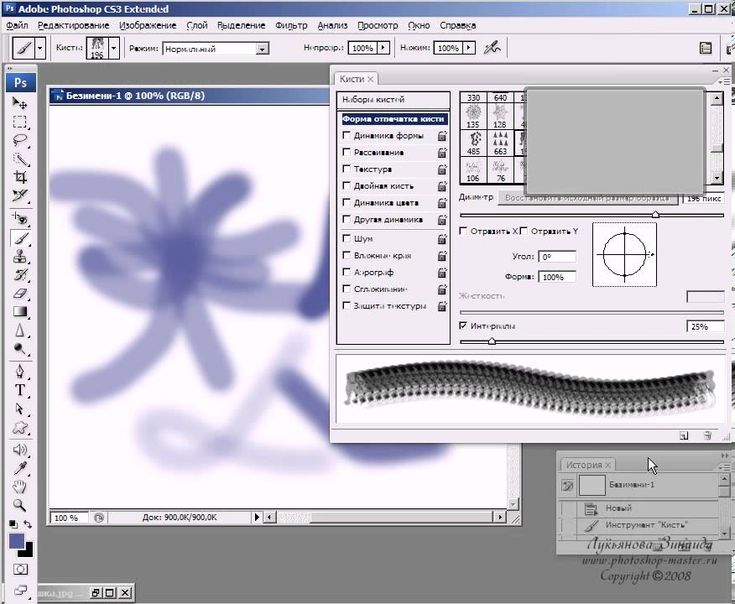Select the Slice tool

pyautogui.click(x=20, y=195)
